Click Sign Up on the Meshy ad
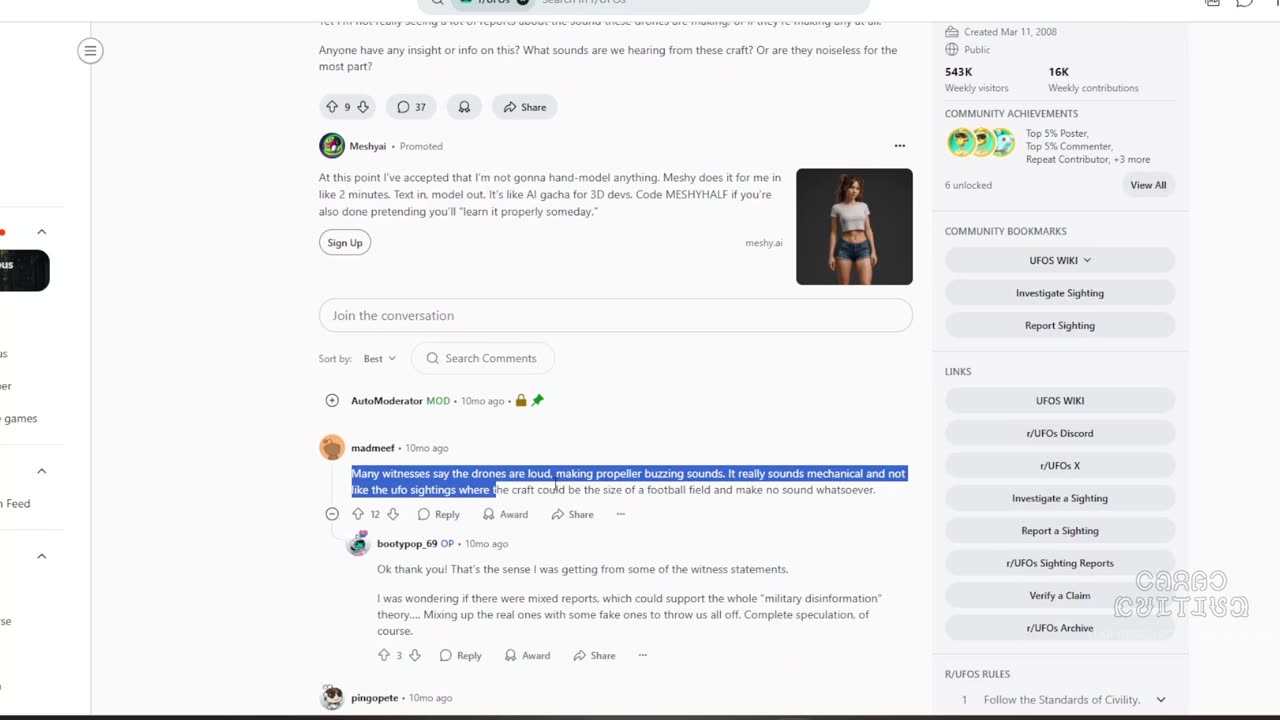Image resolution: width=1280 pixels, height=720 pixels. (x=345, y=243)
